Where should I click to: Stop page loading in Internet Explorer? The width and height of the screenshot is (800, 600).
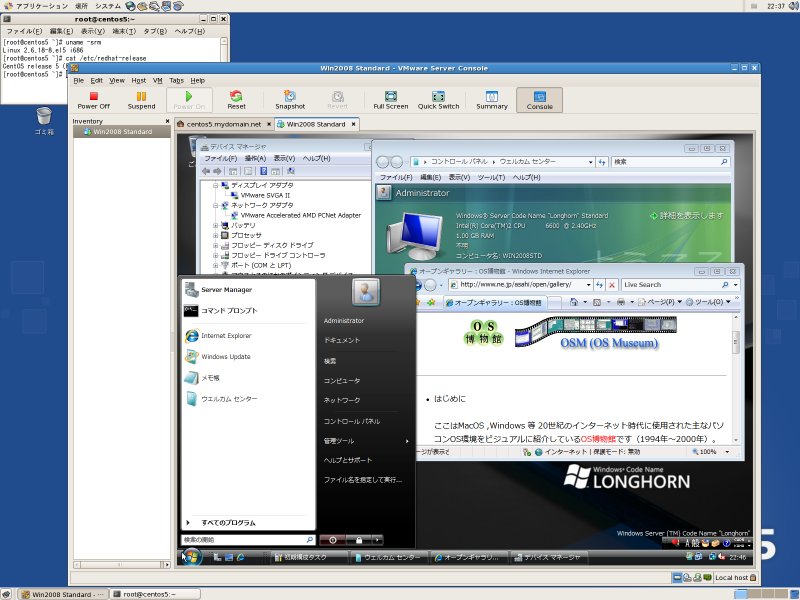pyautogui.click(x=612, y=285)
